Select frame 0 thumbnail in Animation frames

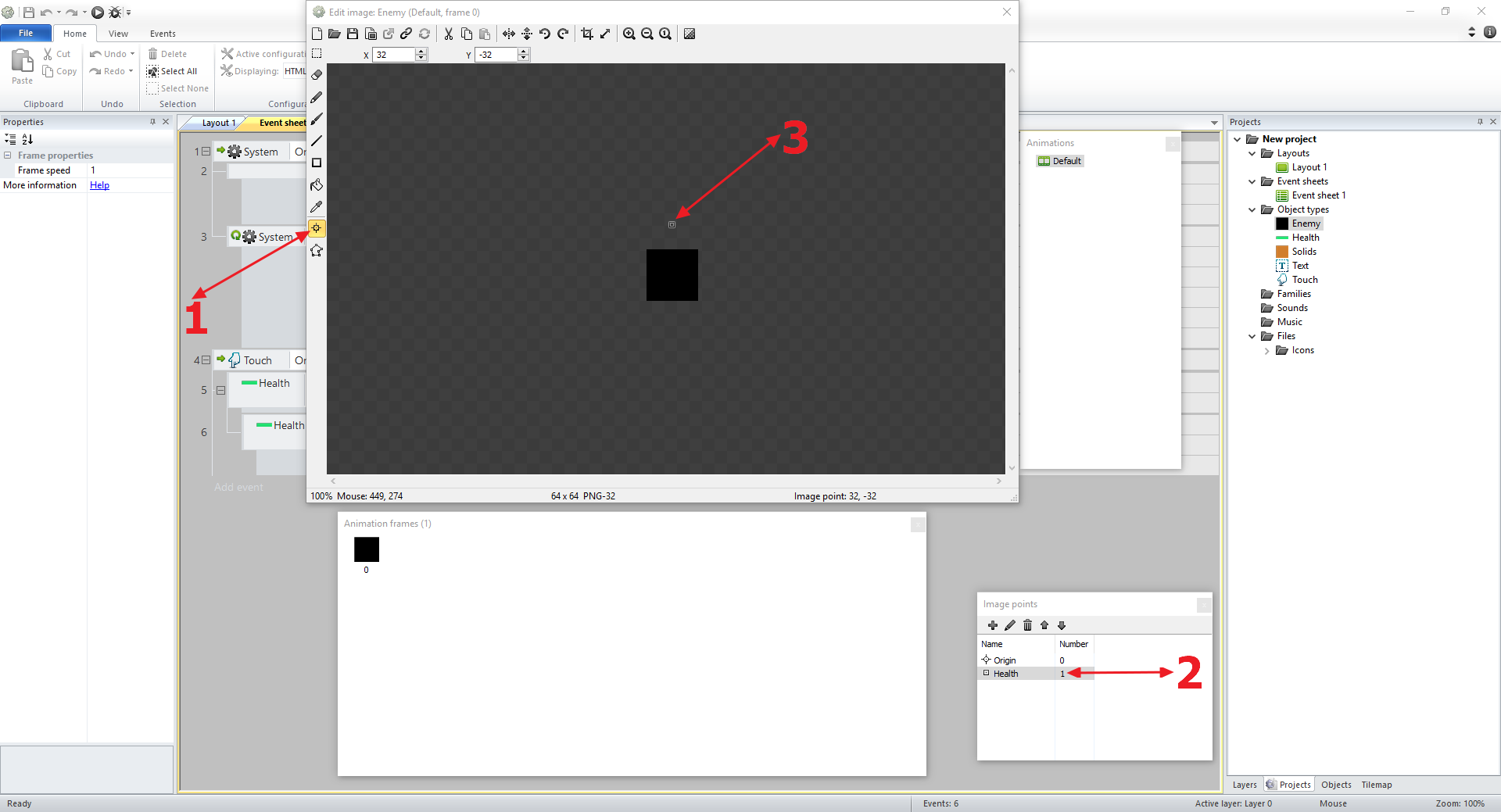pyautogui.click(x=367, y=549)
